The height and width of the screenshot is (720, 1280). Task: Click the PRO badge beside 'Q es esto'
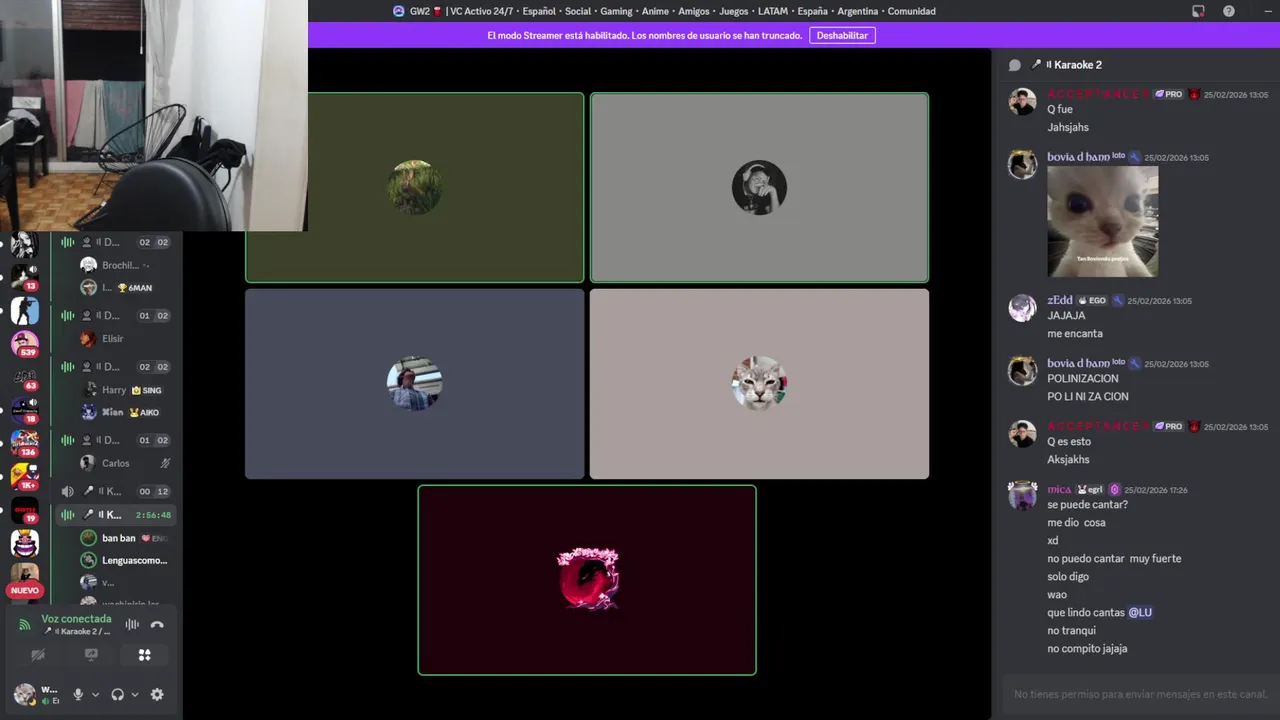(x=1169, y=426)
